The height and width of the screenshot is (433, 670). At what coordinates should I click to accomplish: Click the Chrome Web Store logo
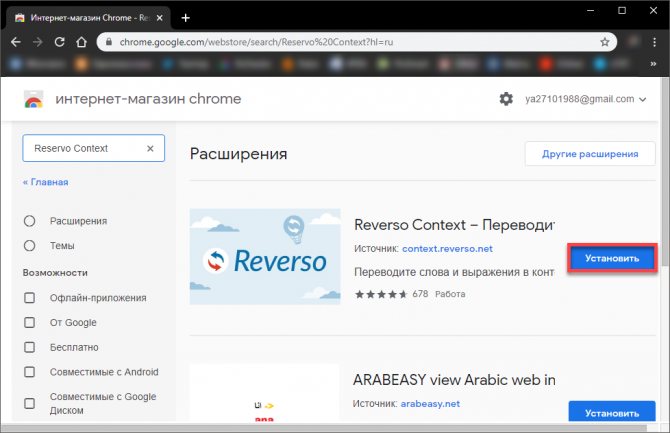pos(33,99)
